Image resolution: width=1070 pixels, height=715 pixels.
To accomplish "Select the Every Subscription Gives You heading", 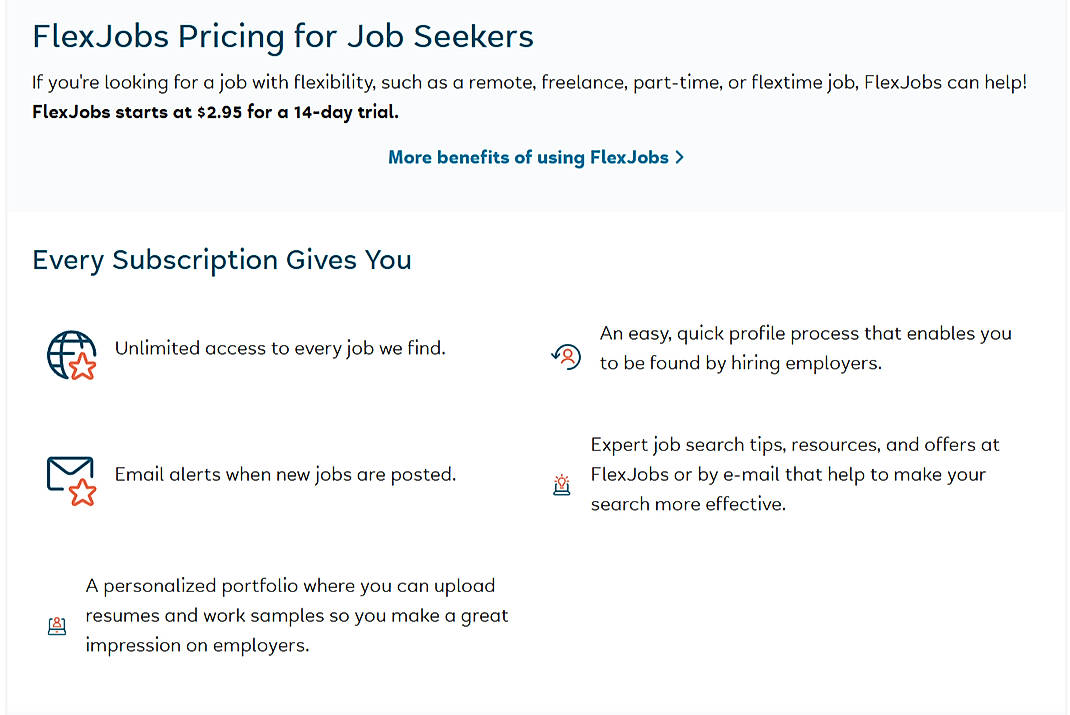I will [x=221, y=260].
